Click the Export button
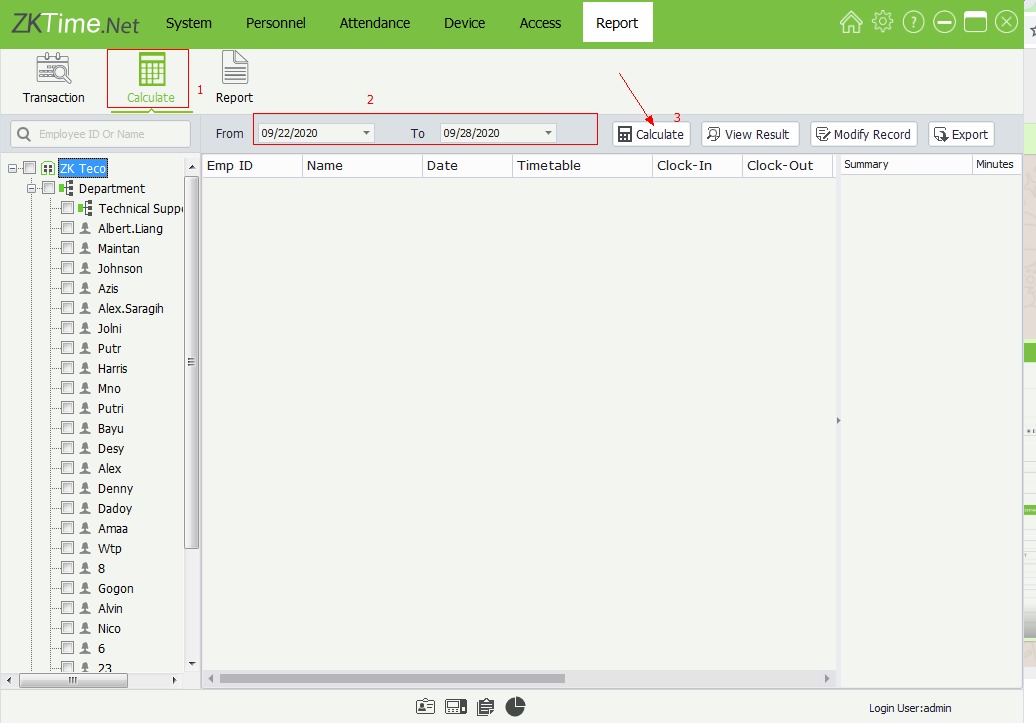Viewport: 1036px width, 723px height. 961,134
